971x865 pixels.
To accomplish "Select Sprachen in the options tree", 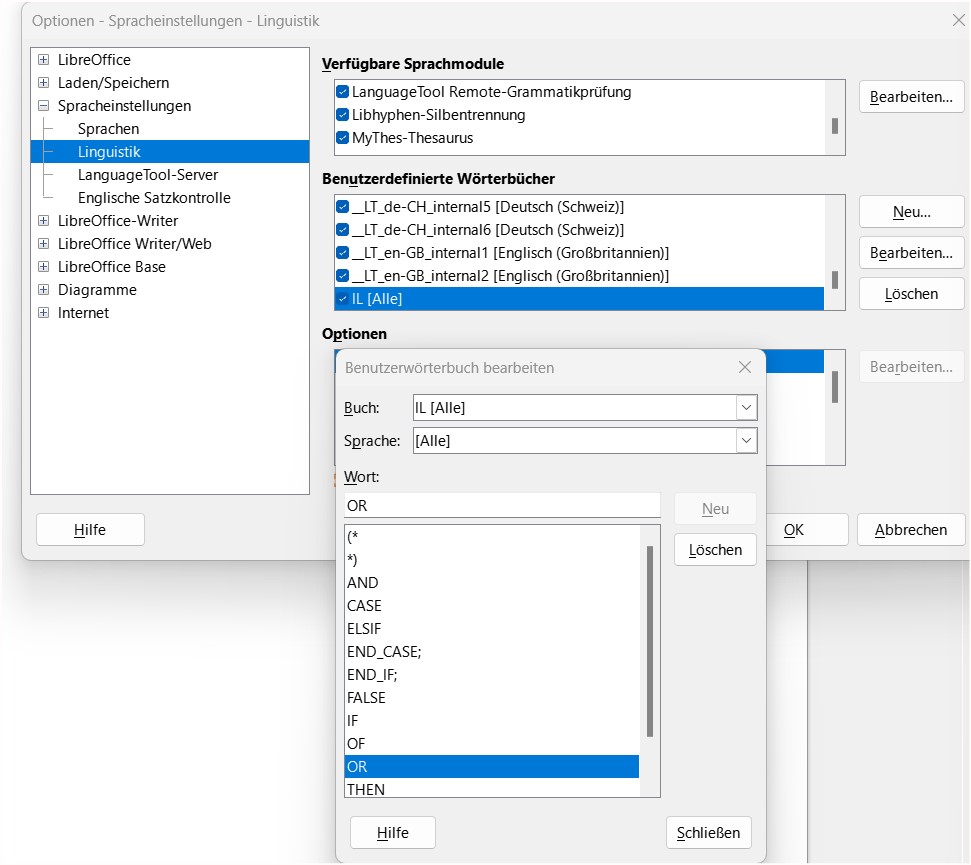I will 108,129.
